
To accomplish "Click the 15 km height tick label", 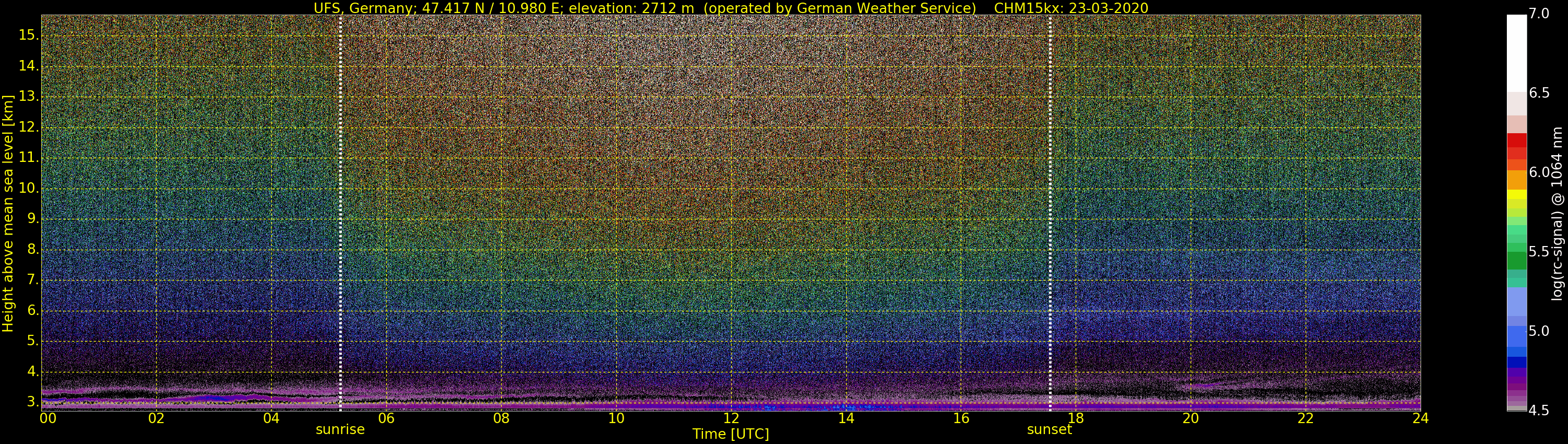I will [x=29, y=34].
